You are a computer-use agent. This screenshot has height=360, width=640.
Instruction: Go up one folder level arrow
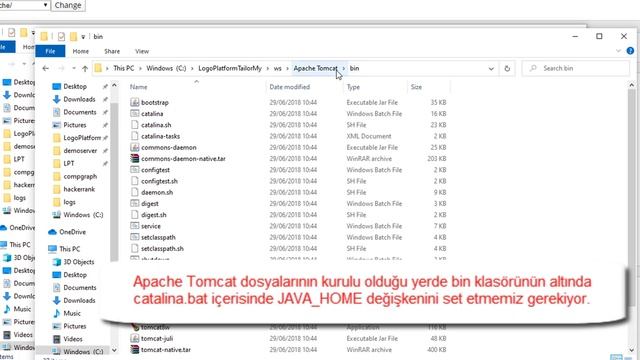pyautogui.click(x=85, y=68)
